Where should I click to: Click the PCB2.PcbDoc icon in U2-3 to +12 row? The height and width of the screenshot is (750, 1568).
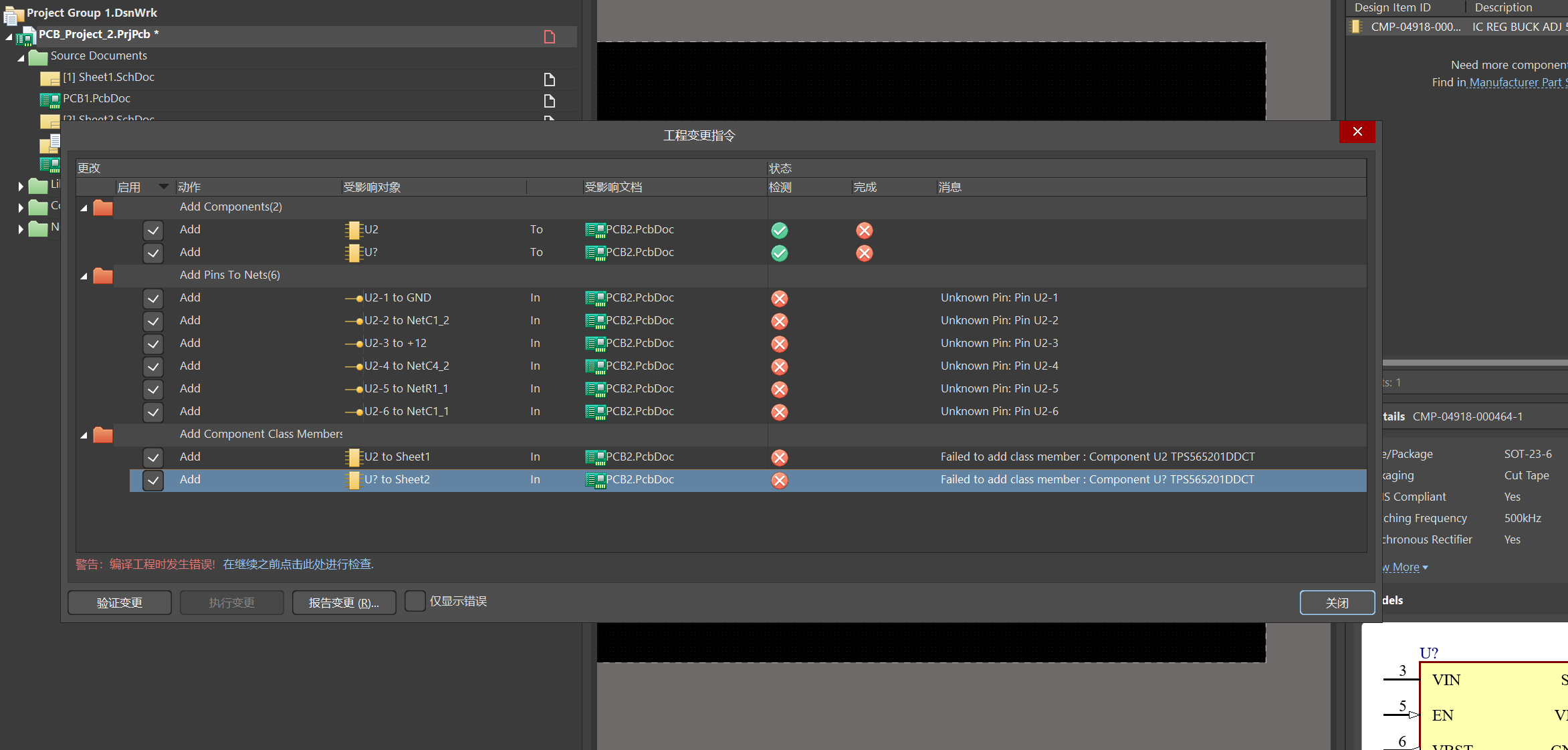pos(594,344)
